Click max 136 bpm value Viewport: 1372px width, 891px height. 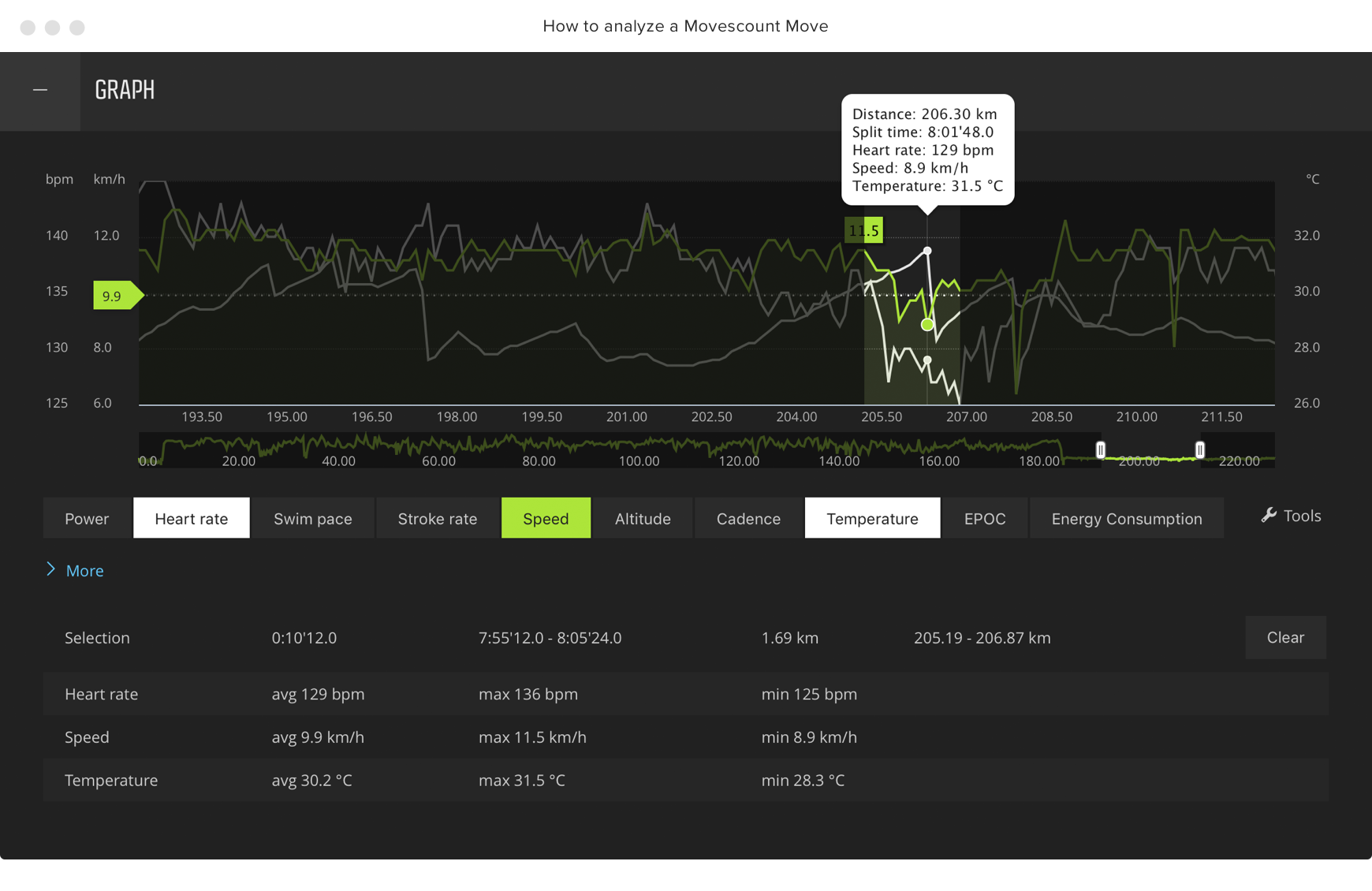pos(528,695)
